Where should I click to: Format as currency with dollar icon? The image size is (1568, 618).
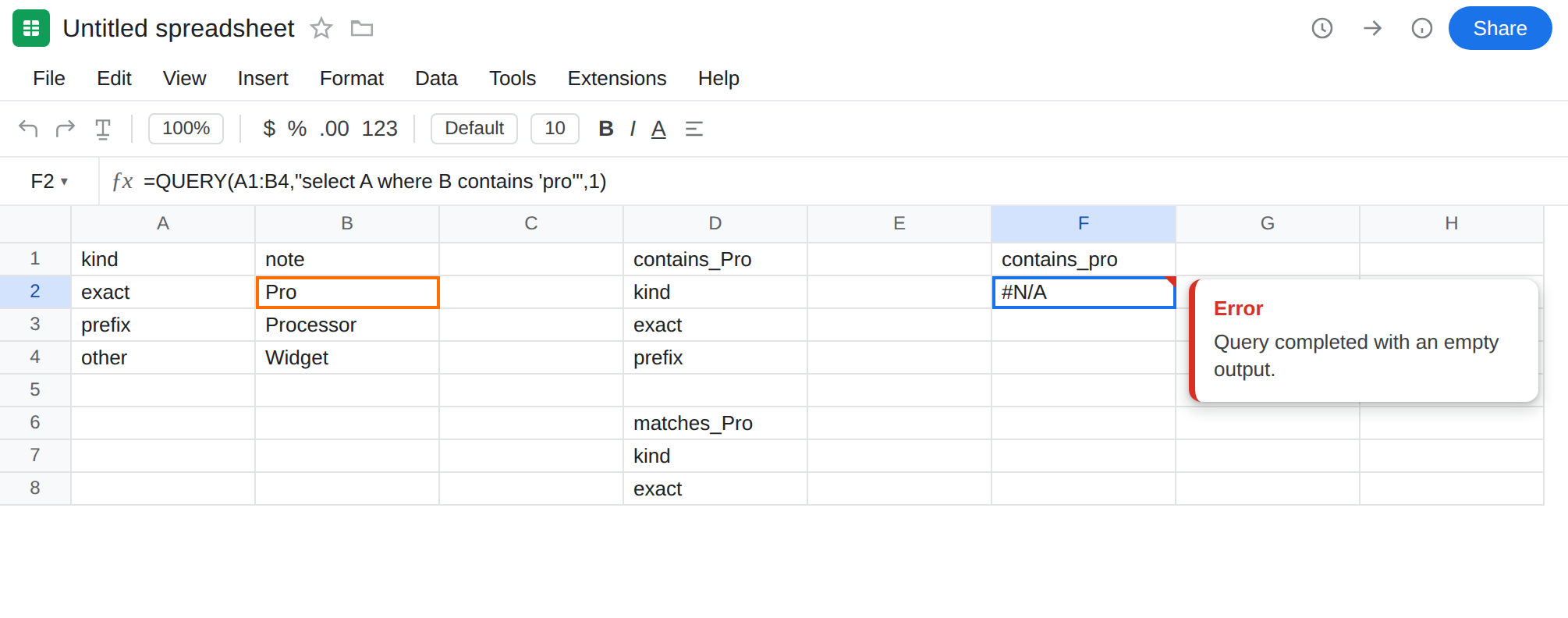[269, 128]
